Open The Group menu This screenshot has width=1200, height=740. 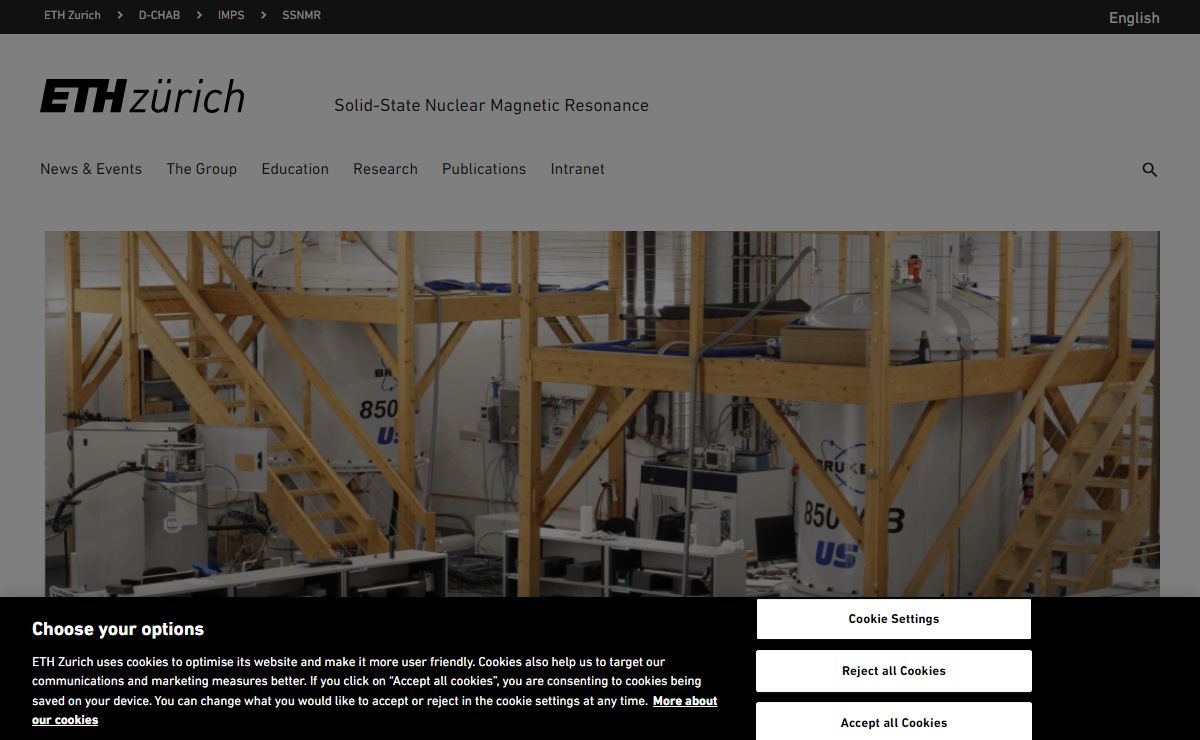tap(202, 169)
